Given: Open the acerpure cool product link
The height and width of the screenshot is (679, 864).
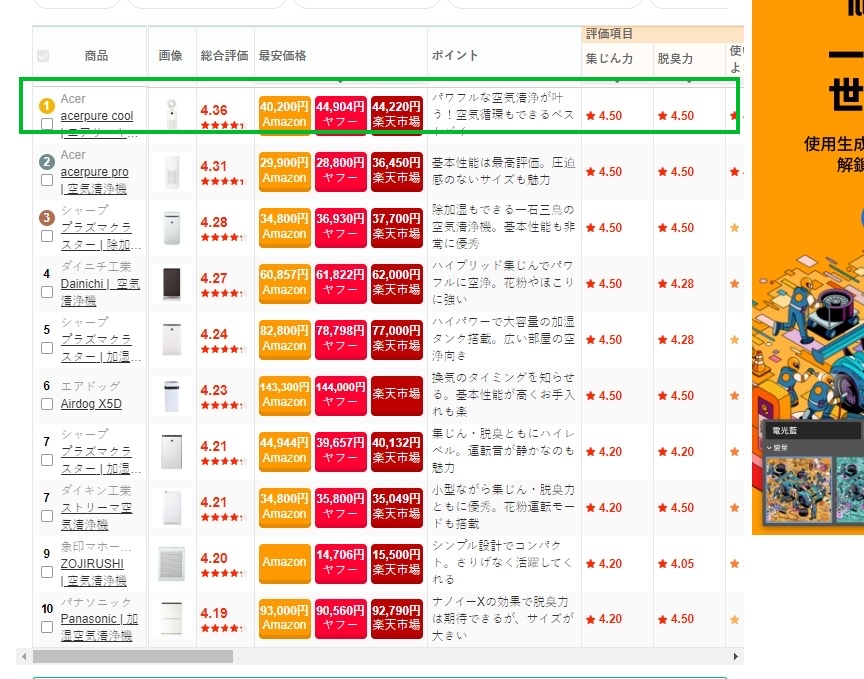Looking at the screenshot, I should point(97,116).
